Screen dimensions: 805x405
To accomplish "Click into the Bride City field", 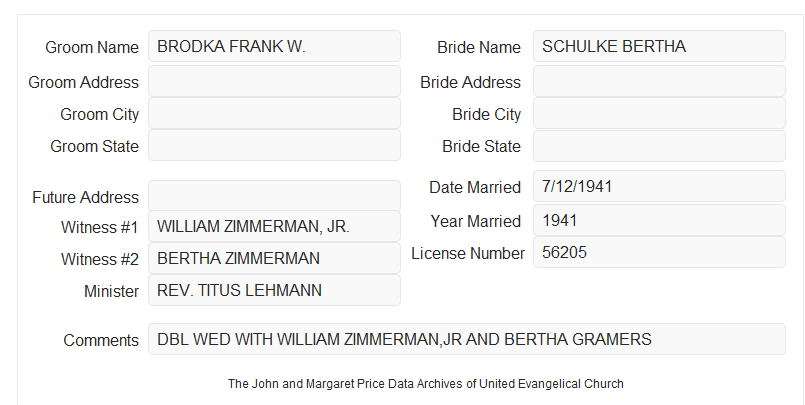I will click(659, 113).
